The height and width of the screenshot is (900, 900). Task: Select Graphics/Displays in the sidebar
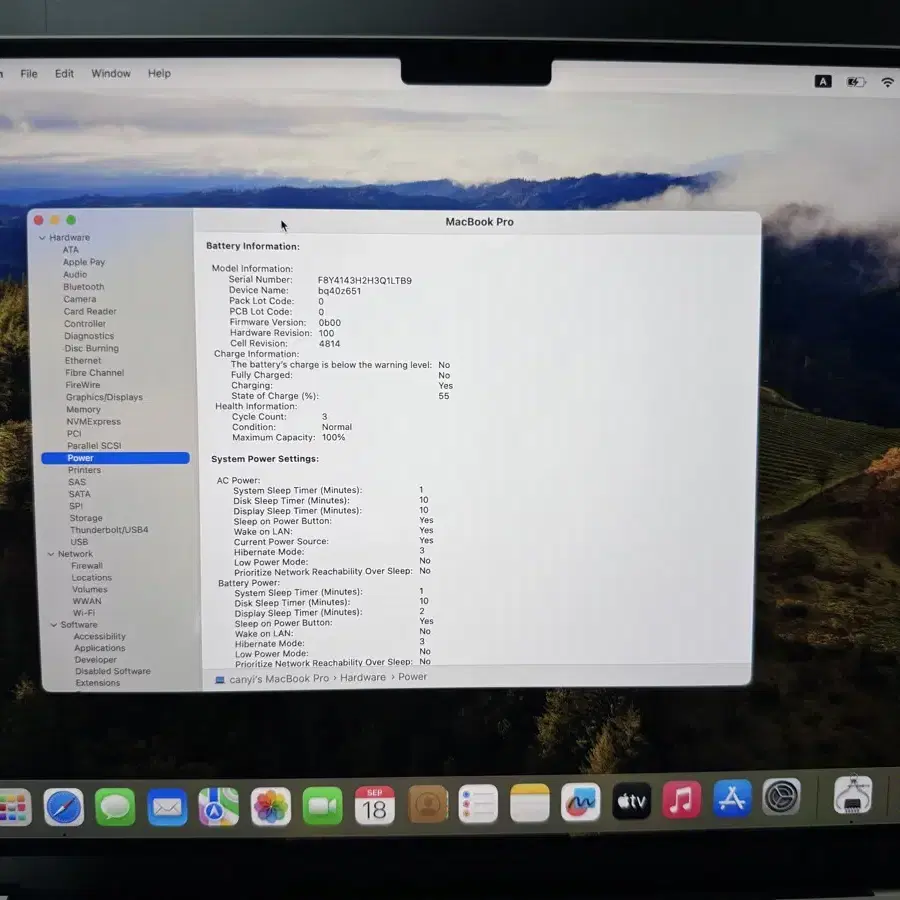[104, 397]
